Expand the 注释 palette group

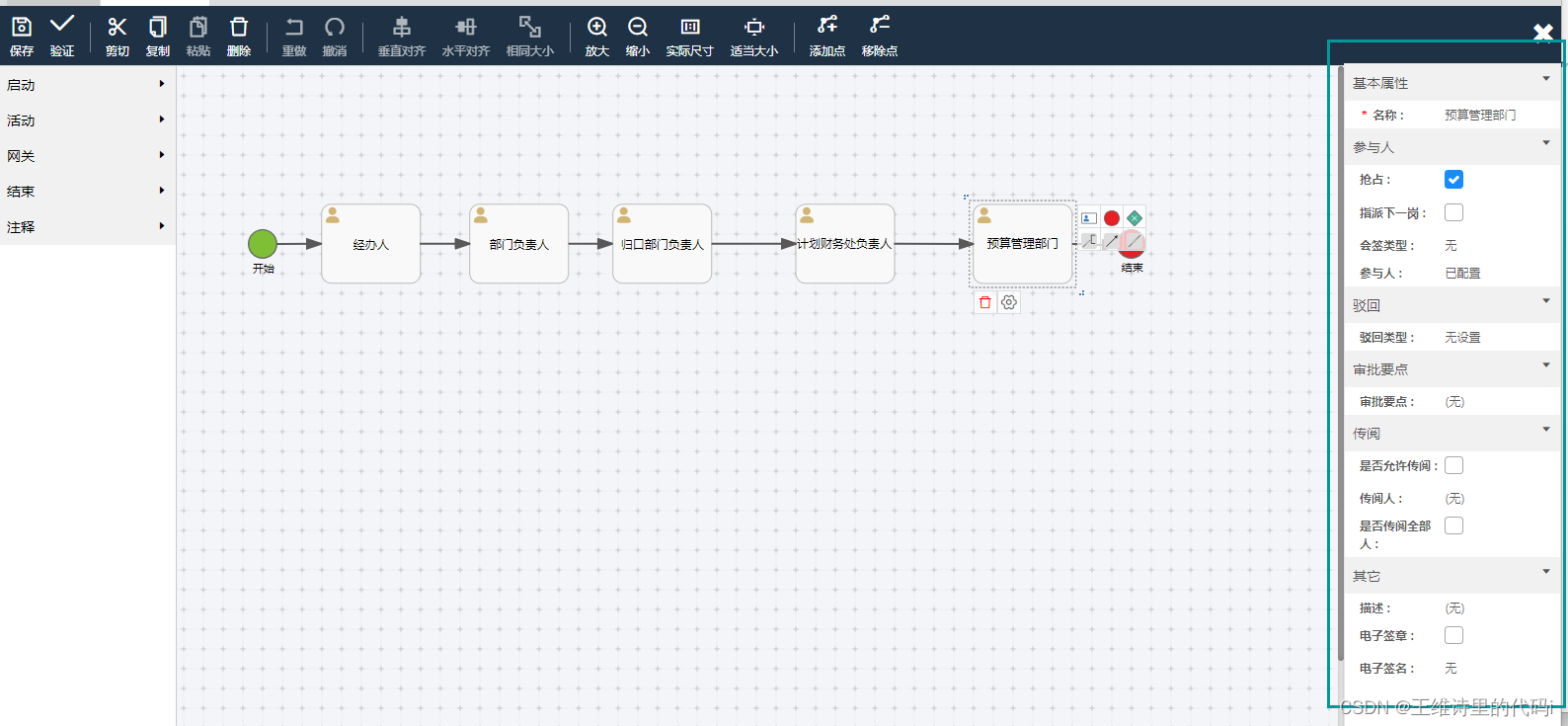[x=87, y=227]
